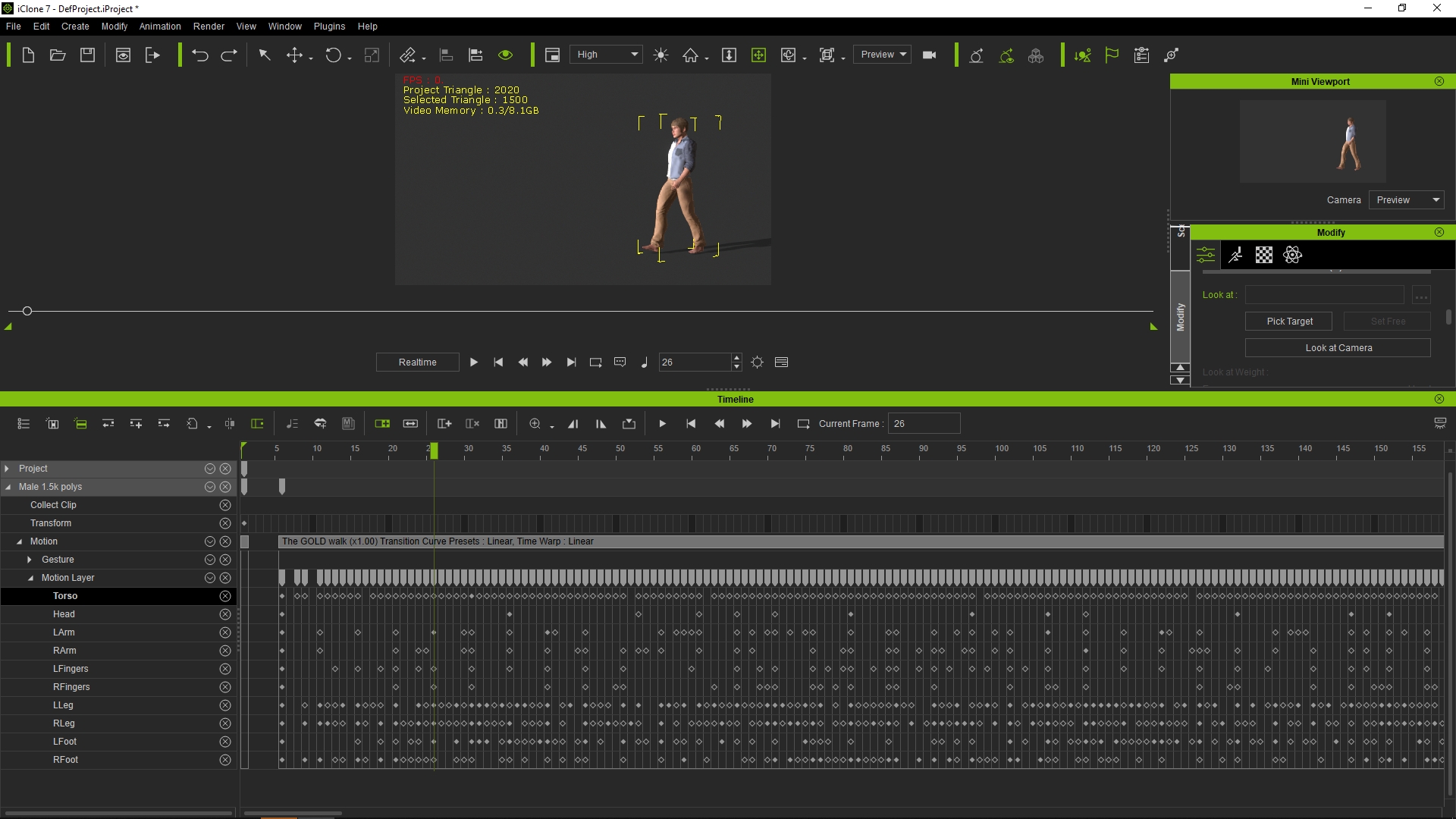
Task: Open the Render menu
Action: [209, 27]
